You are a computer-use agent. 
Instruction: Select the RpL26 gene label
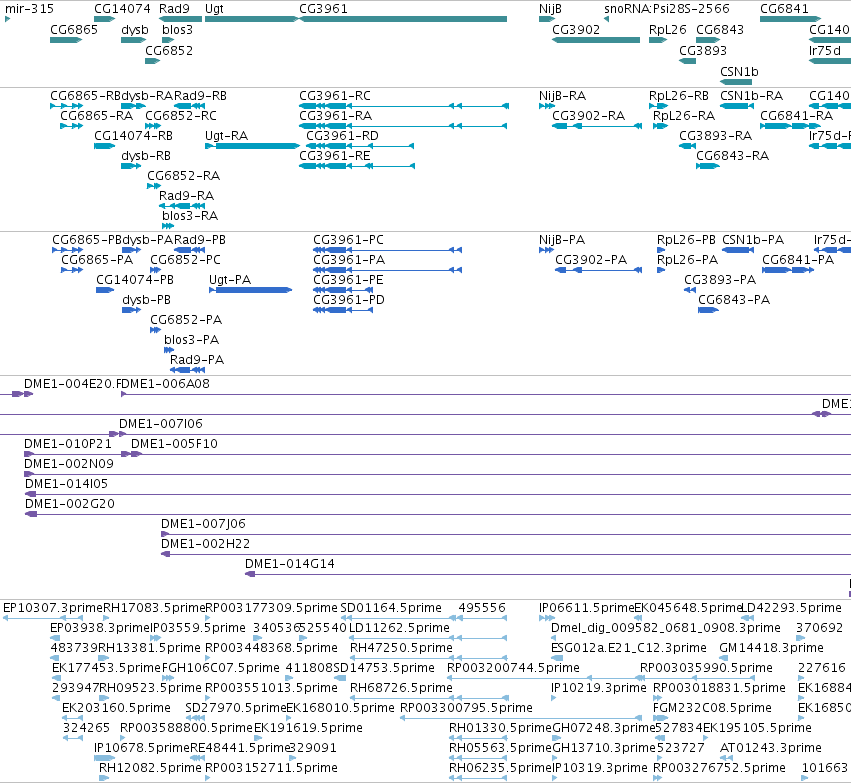pos(668,29)
